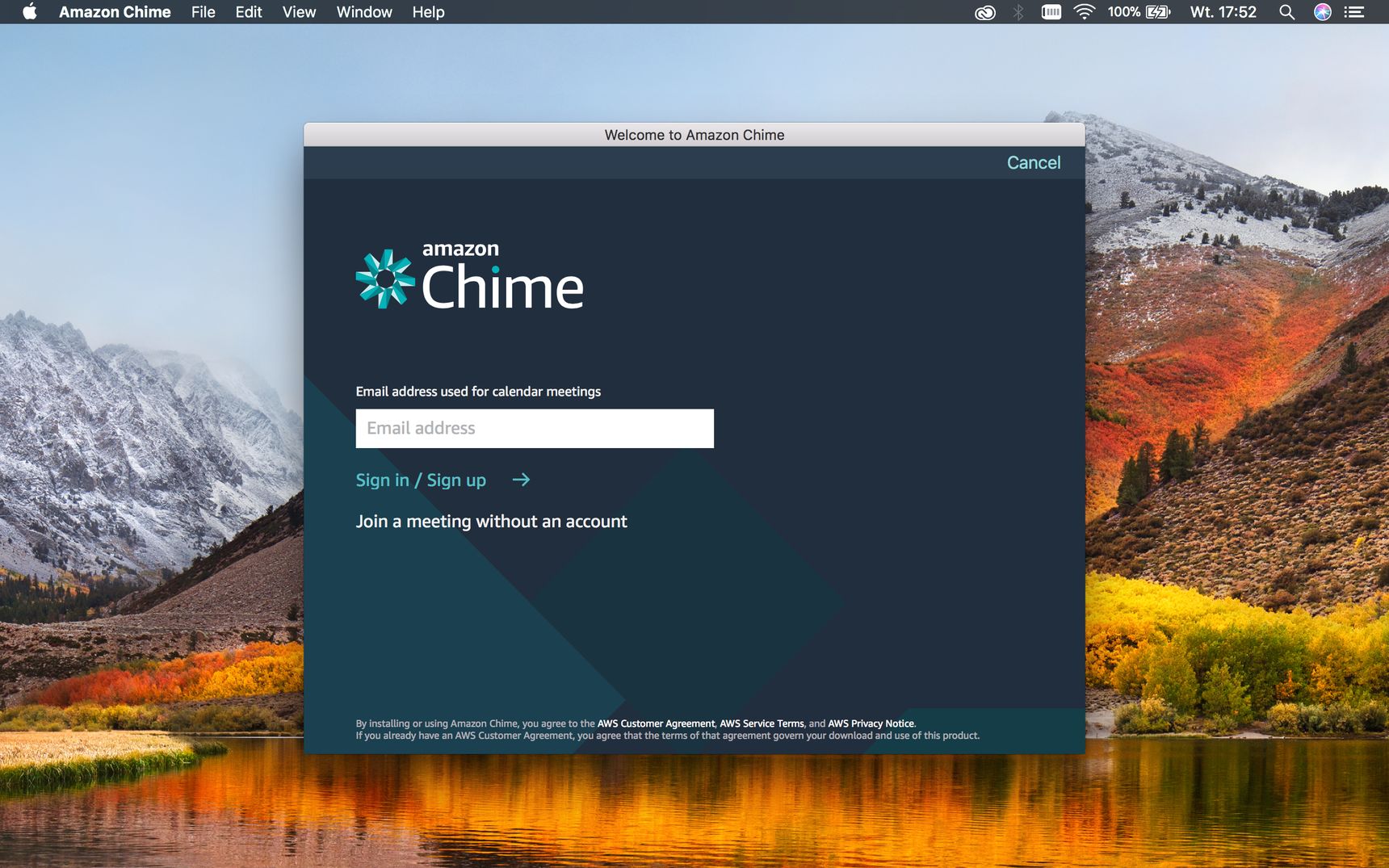Click the label Email address used for calendar meetings
This screenshot has width=1389, height=868.
tap(478, 392)
